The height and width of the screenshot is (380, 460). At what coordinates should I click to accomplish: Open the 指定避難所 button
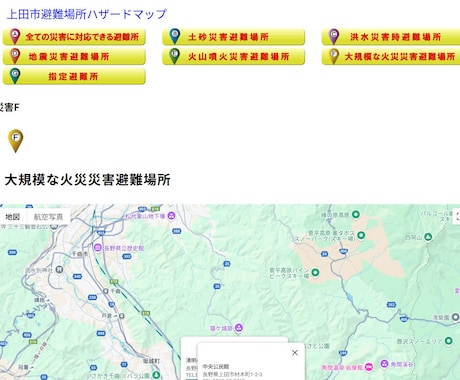[74, 76]
